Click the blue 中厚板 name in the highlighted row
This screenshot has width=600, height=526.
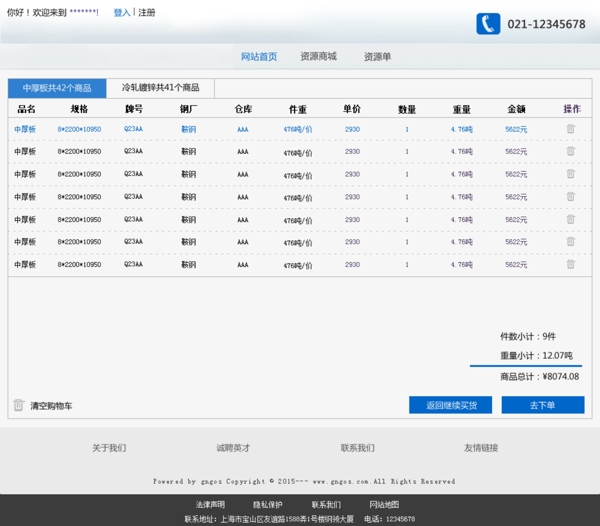tap(25, 129)
